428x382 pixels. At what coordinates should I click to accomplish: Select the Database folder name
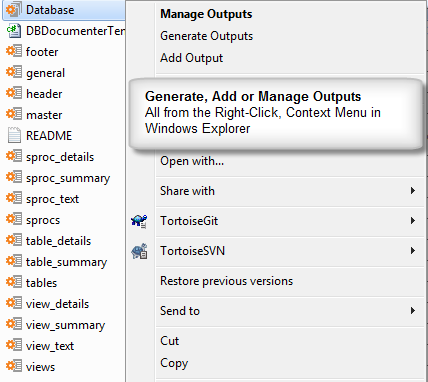tap(50, 10)
